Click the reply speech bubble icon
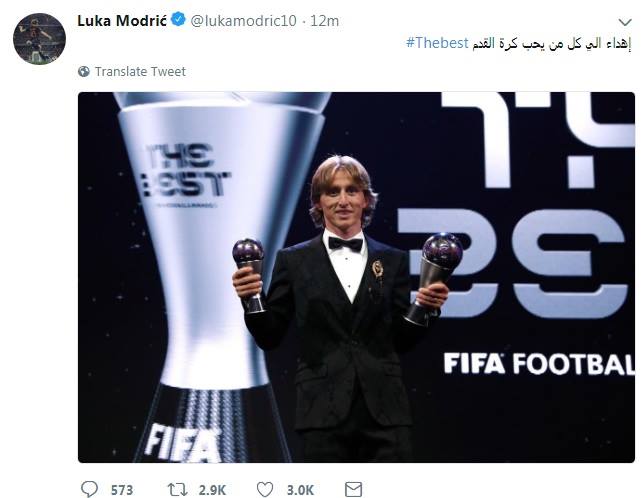Viewport: 643px width, 498px height. (x=90, y=488)
